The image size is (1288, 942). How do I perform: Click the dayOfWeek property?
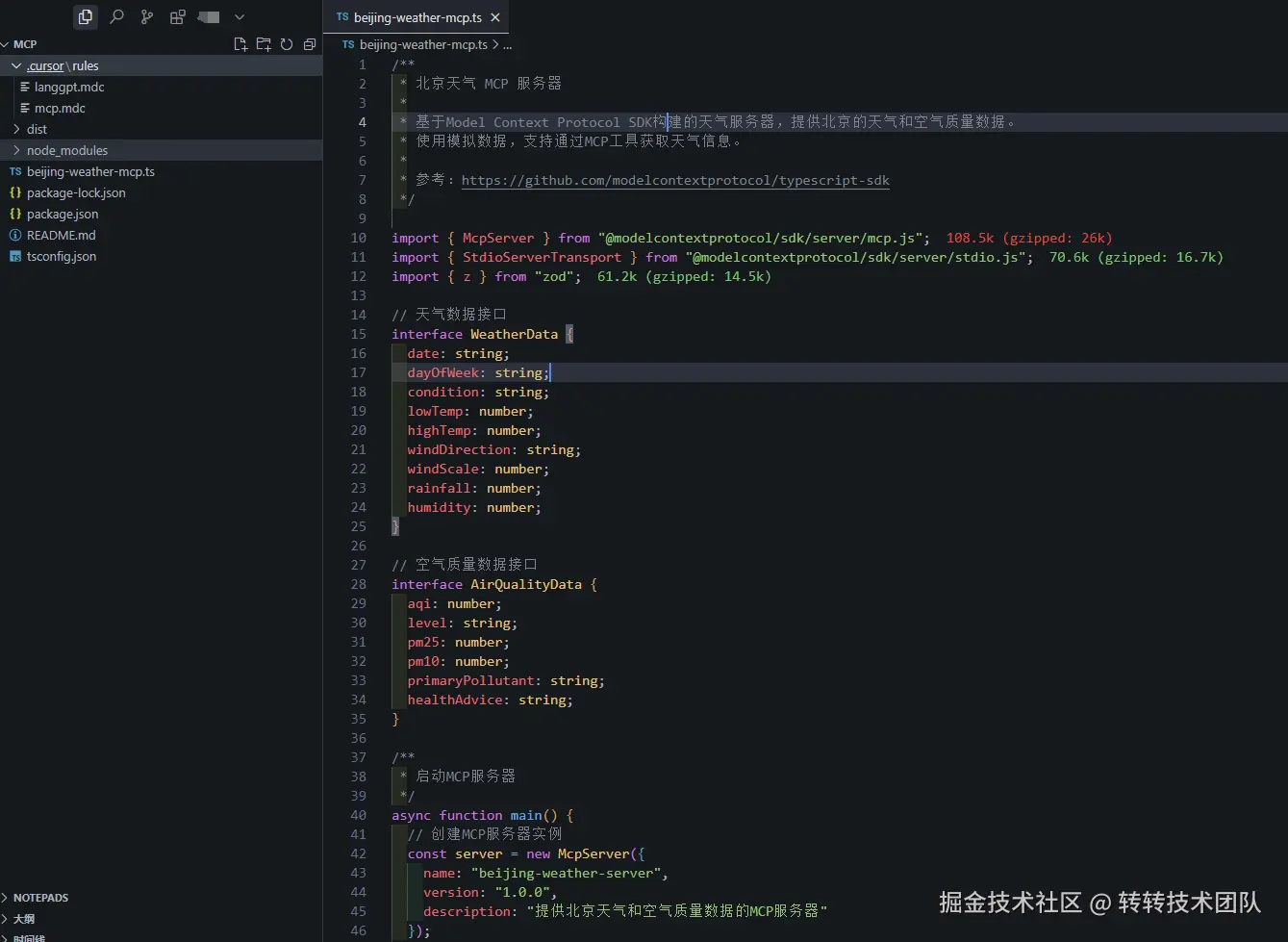coord(442,372)
